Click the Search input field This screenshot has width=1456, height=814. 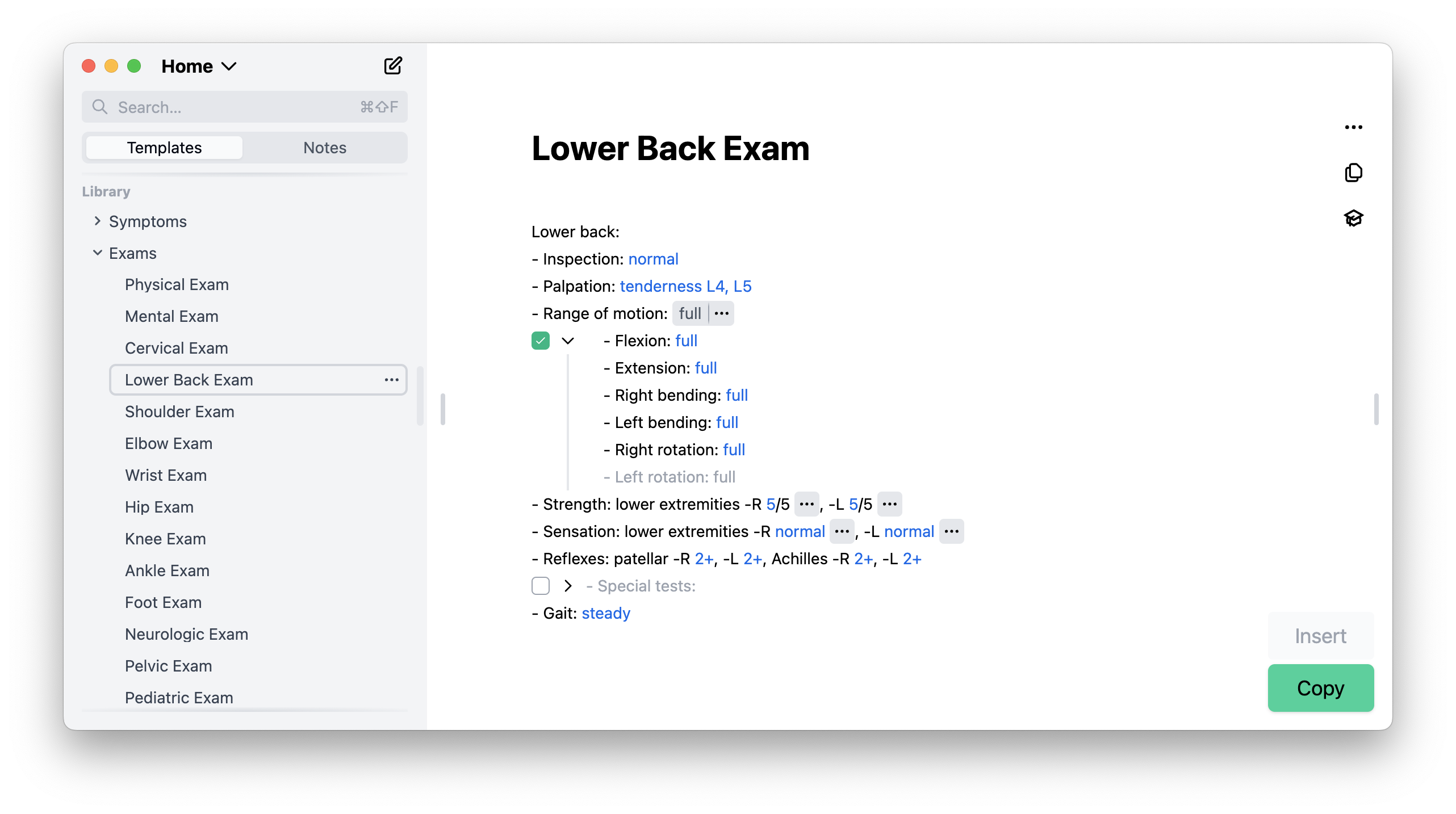(x=244, y=107)
